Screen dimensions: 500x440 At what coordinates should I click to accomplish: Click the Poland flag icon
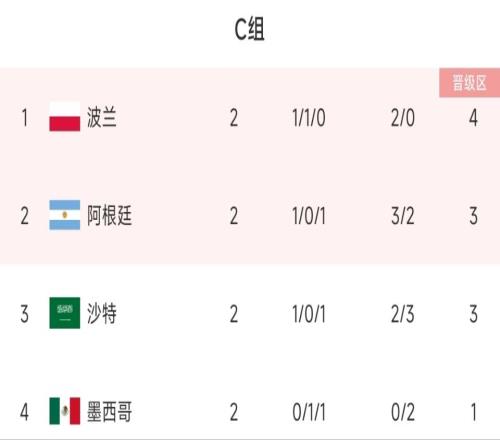65,116
